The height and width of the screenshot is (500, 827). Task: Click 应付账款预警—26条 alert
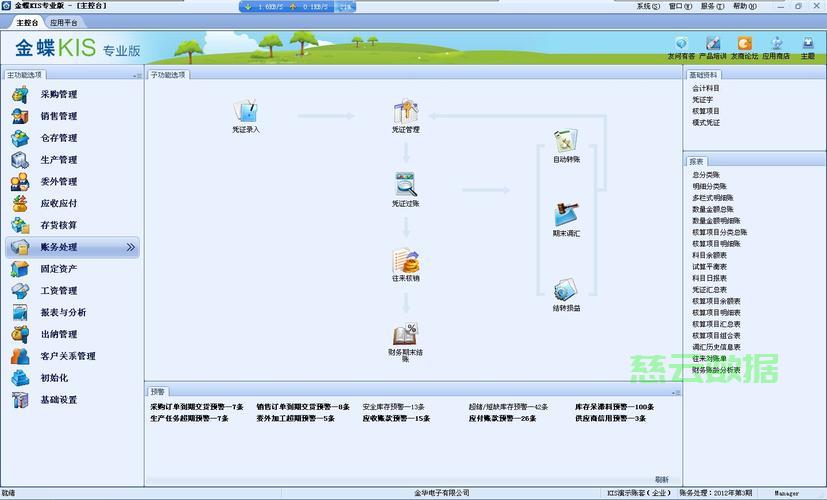(503, 418)
